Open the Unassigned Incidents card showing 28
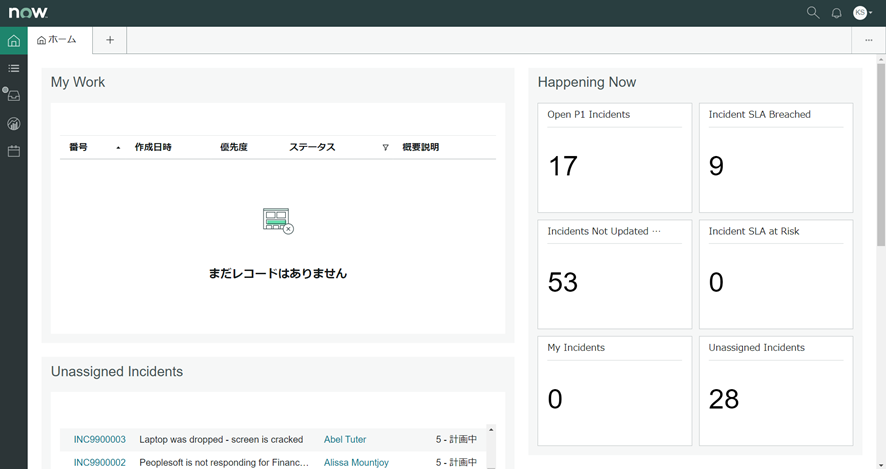Image resolution: width=886 pixels, height=469 pixels. 776,391
